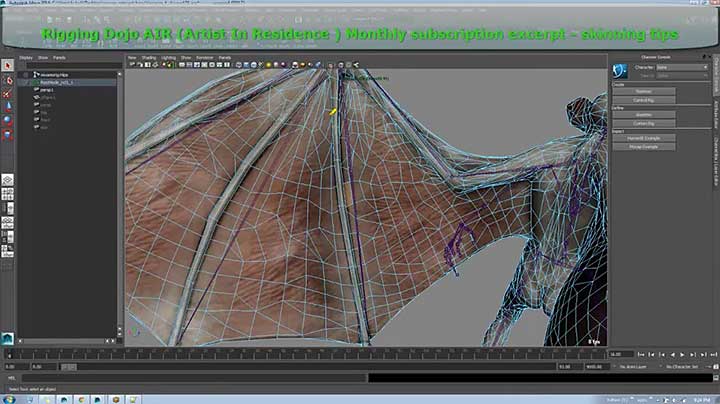Click the Custom Rig button
The height and width of the screenshot is (404, 720).
point(644,123)
